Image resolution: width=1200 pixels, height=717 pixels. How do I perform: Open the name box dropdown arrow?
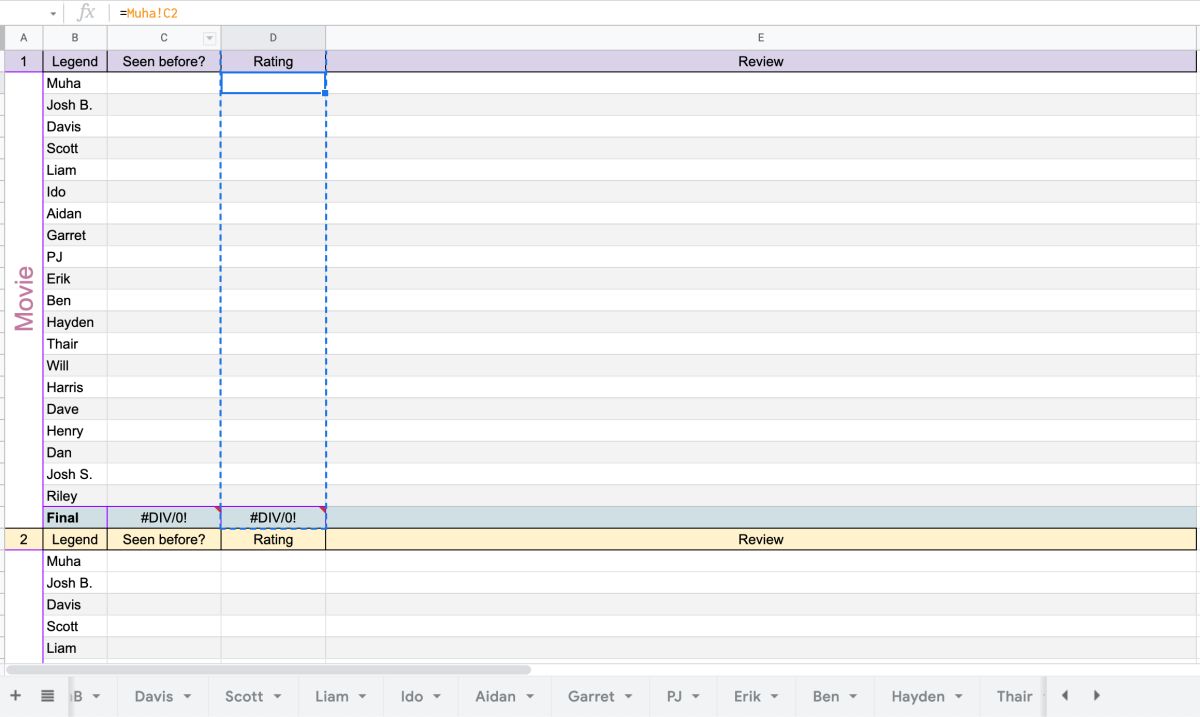(x=53, y=13)
